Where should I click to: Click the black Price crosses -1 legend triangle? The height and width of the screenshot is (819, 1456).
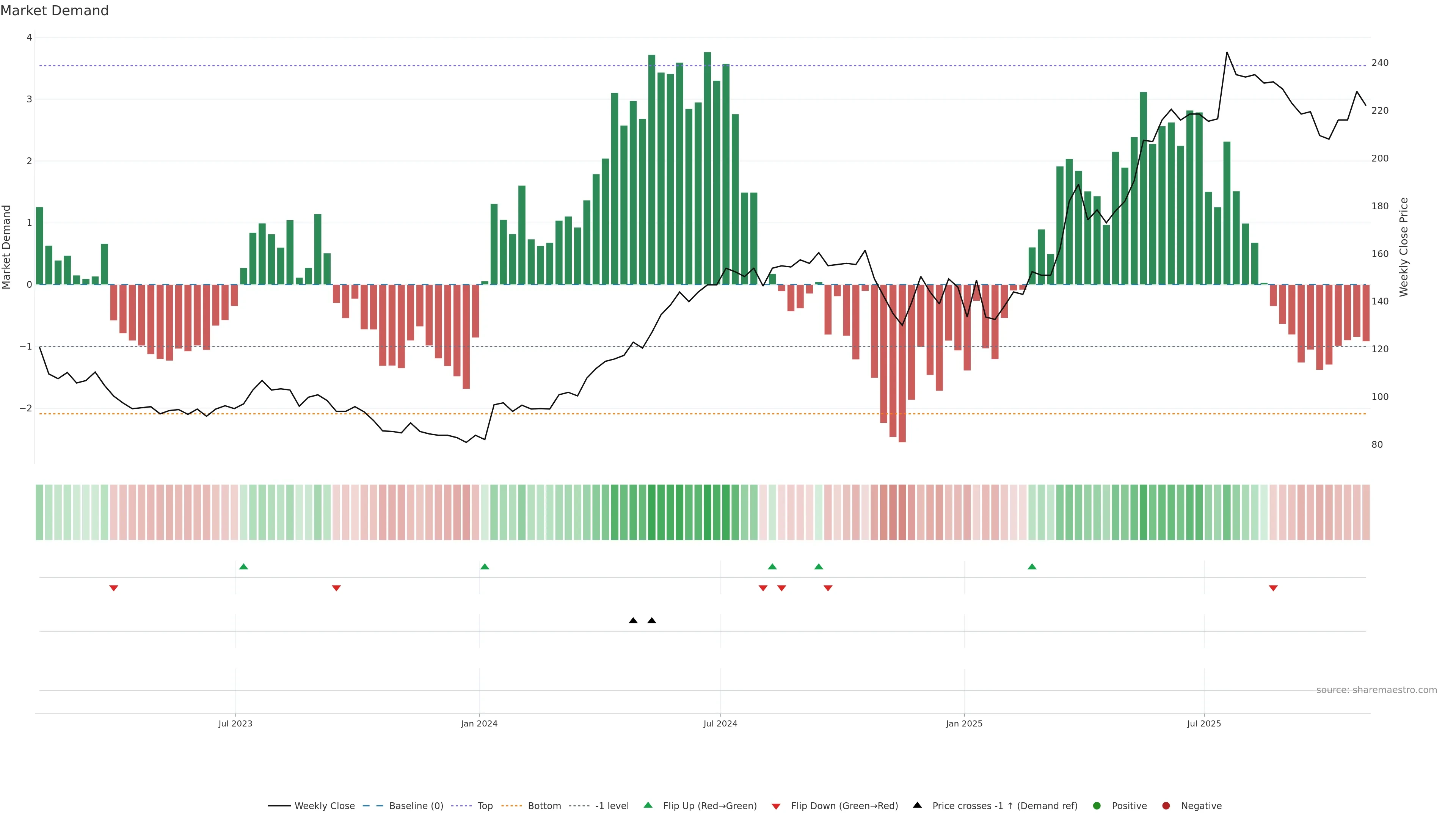click(x=917, y=805)
